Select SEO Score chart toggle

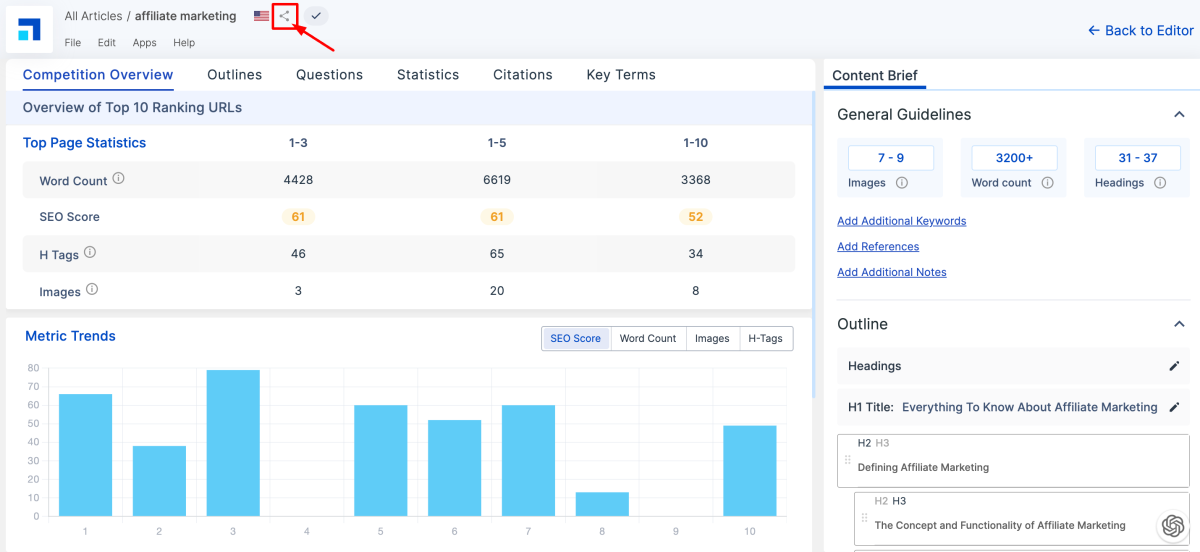point(575,339)
